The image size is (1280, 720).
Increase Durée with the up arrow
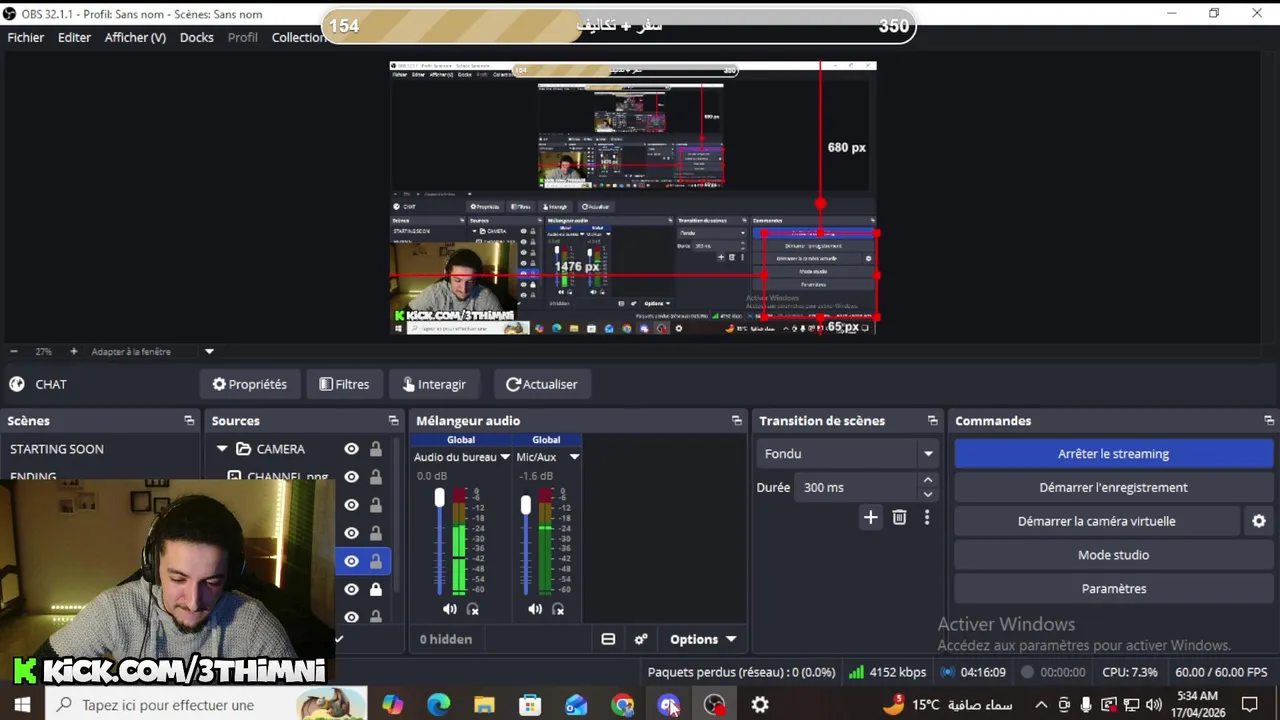click(928, 481)
